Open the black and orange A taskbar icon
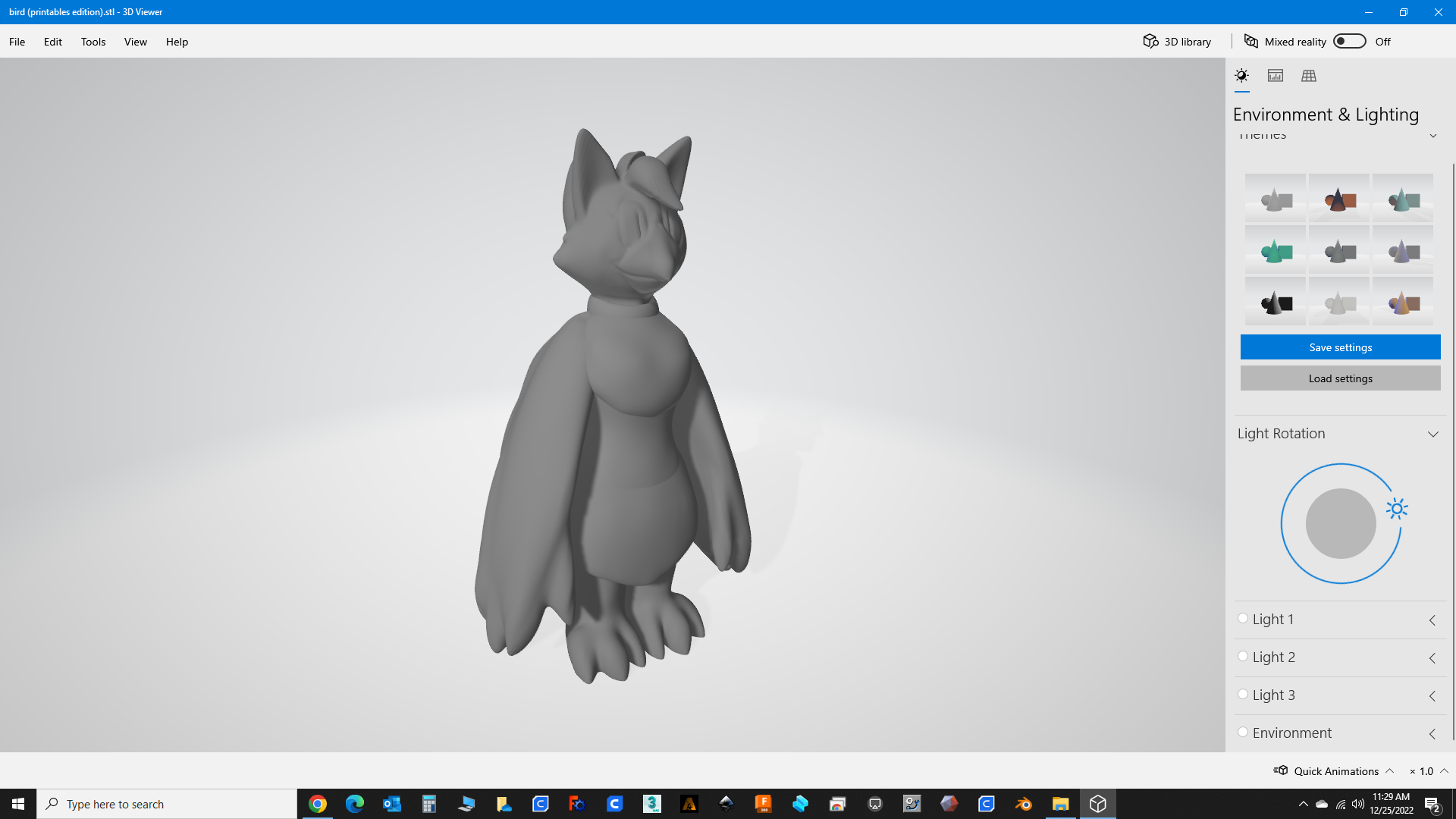 [689, 804]
